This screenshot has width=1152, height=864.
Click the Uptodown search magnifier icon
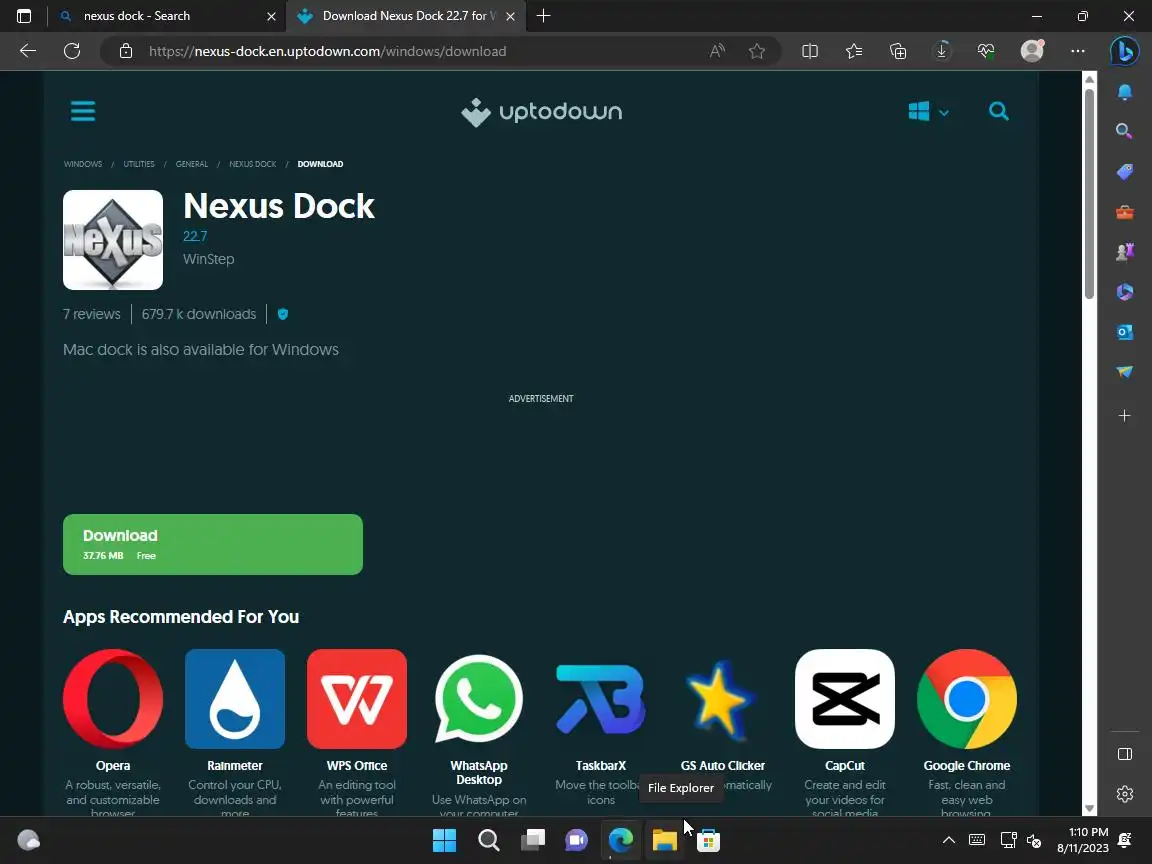tap(998, 111)
